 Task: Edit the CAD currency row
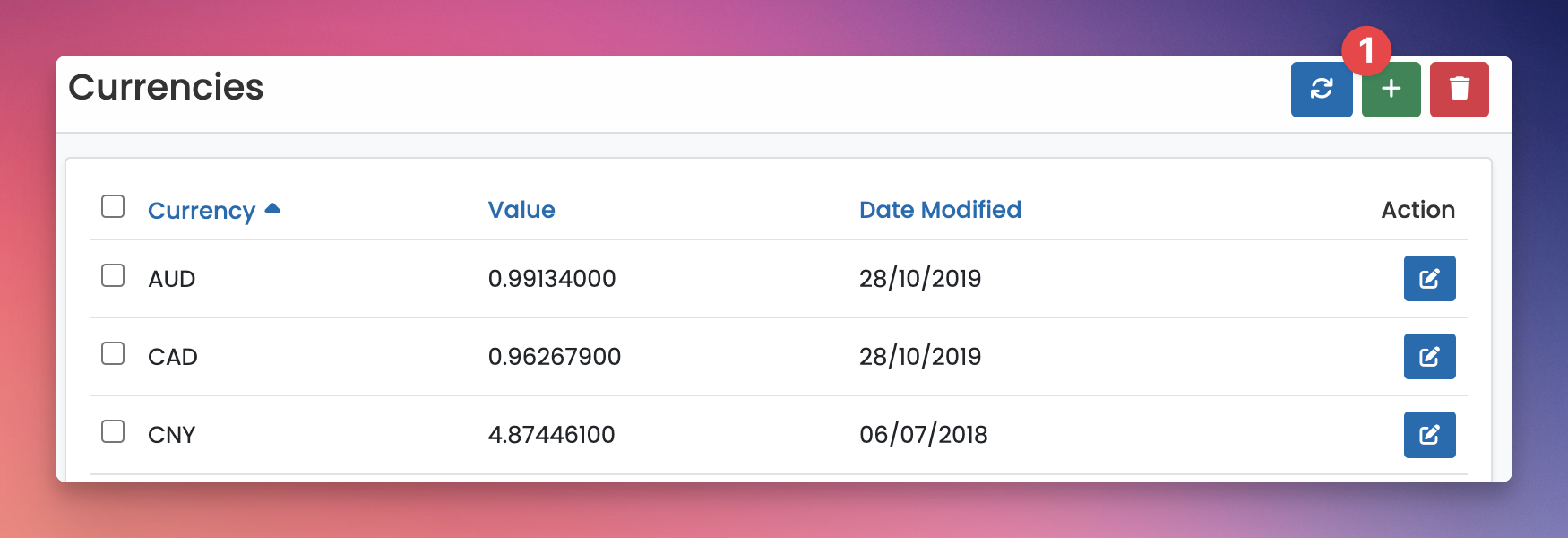1429,356
